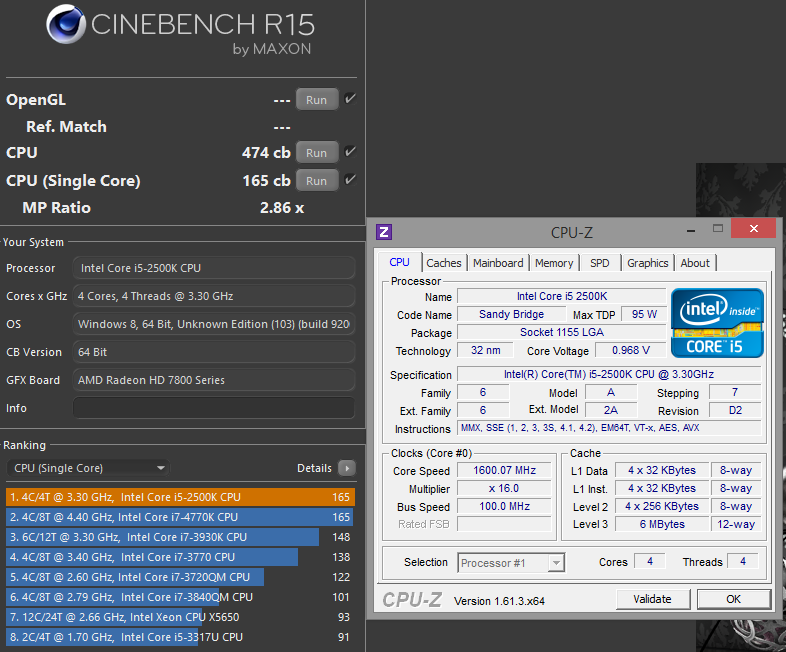Click the CB Version field
The height and width of the screenshot is (652, 786).
214,352
